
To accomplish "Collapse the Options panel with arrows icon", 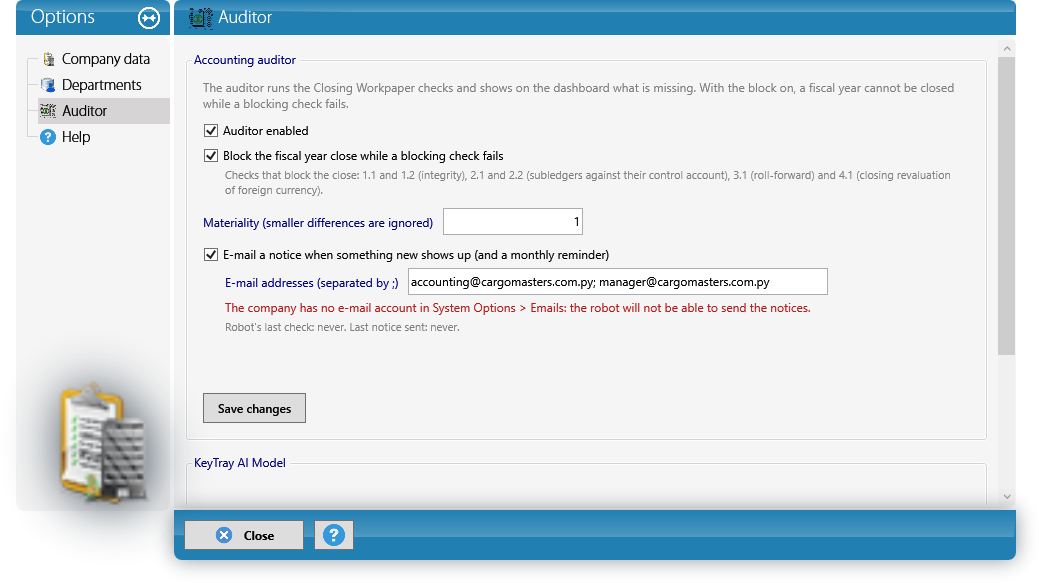I will tap(148, 18).
